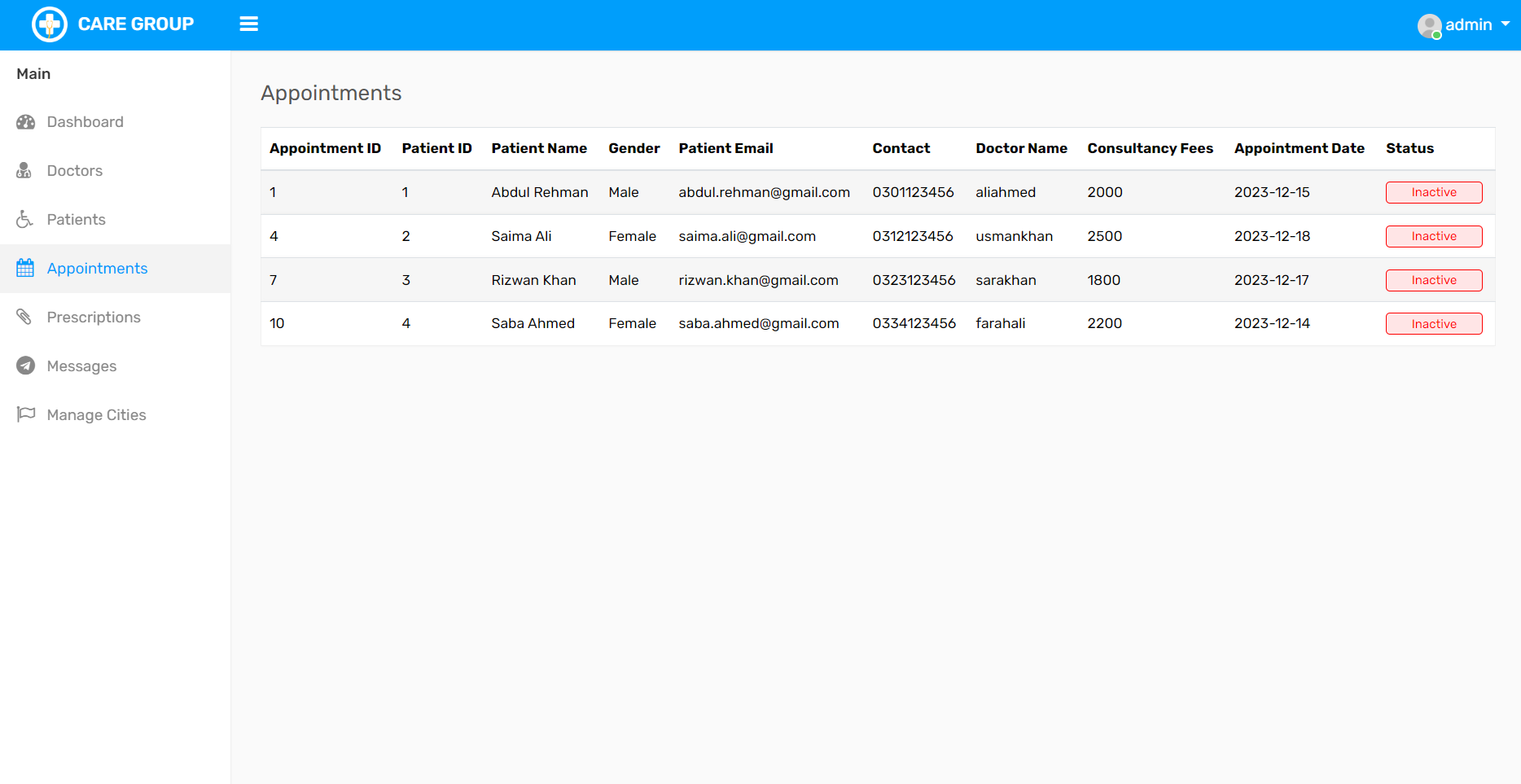
Task: Toggle Inactive status for Rizwan Khan
Action: pos(1433,280)
